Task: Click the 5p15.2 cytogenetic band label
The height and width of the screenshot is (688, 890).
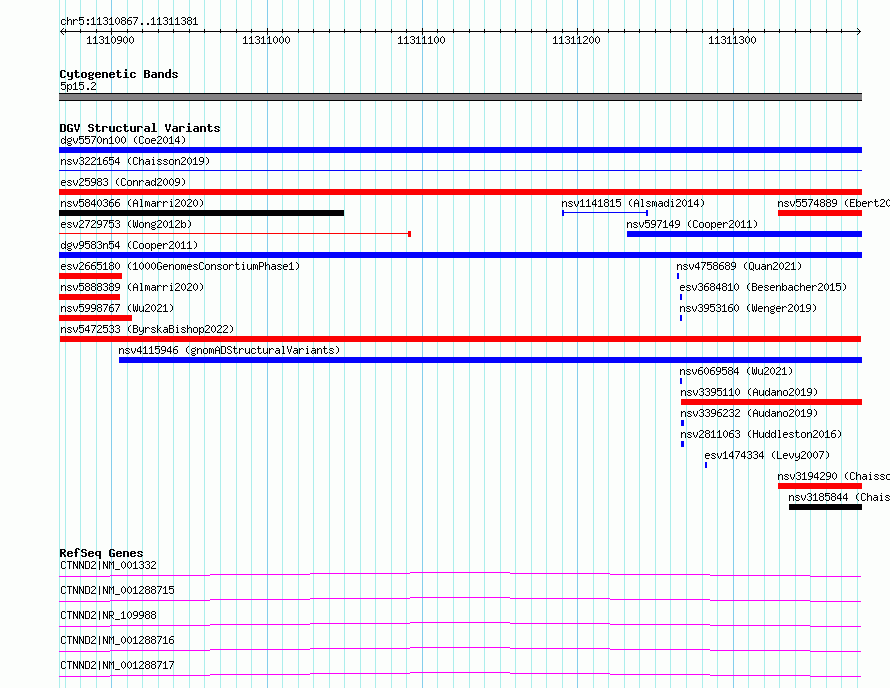Action: tap(78, 86)
